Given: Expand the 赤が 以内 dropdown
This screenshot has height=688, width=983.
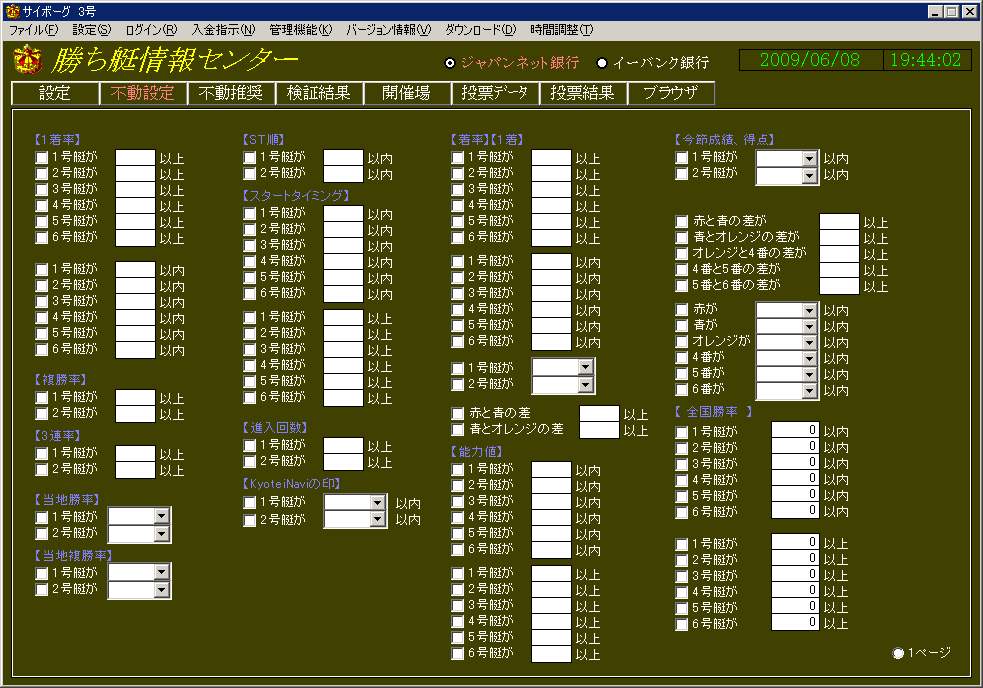Looking at the screenshot, I should click(809, 310).
